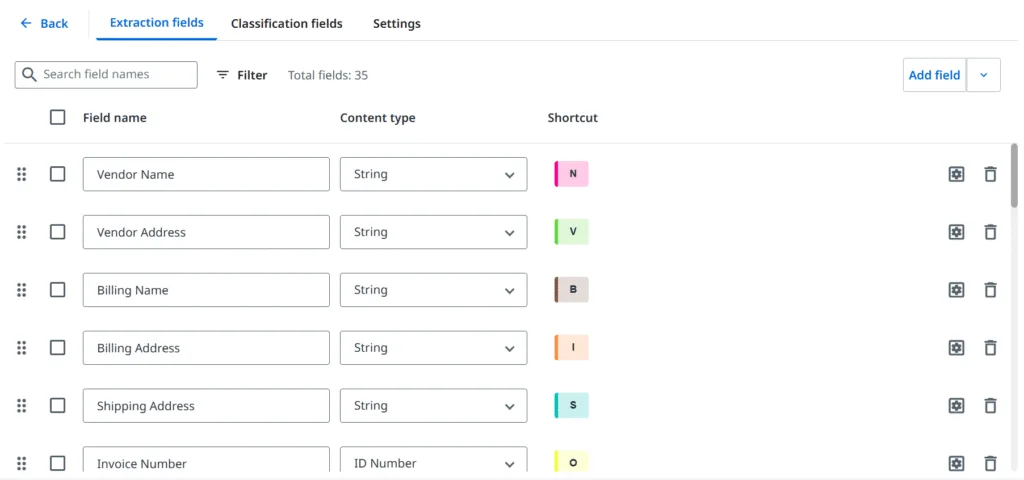This screenshot has width=1024, height=480.
Task: Switch to Classification fields tab
Action: pos(287,24)
